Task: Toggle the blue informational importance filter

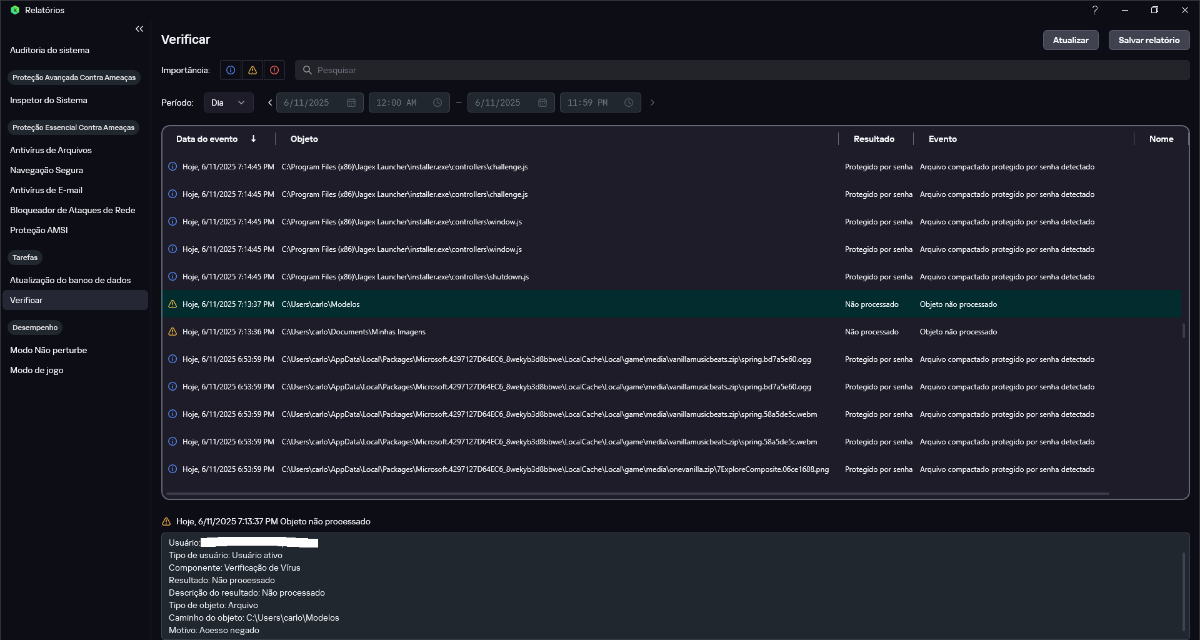Action: click(x=230, y=70)
